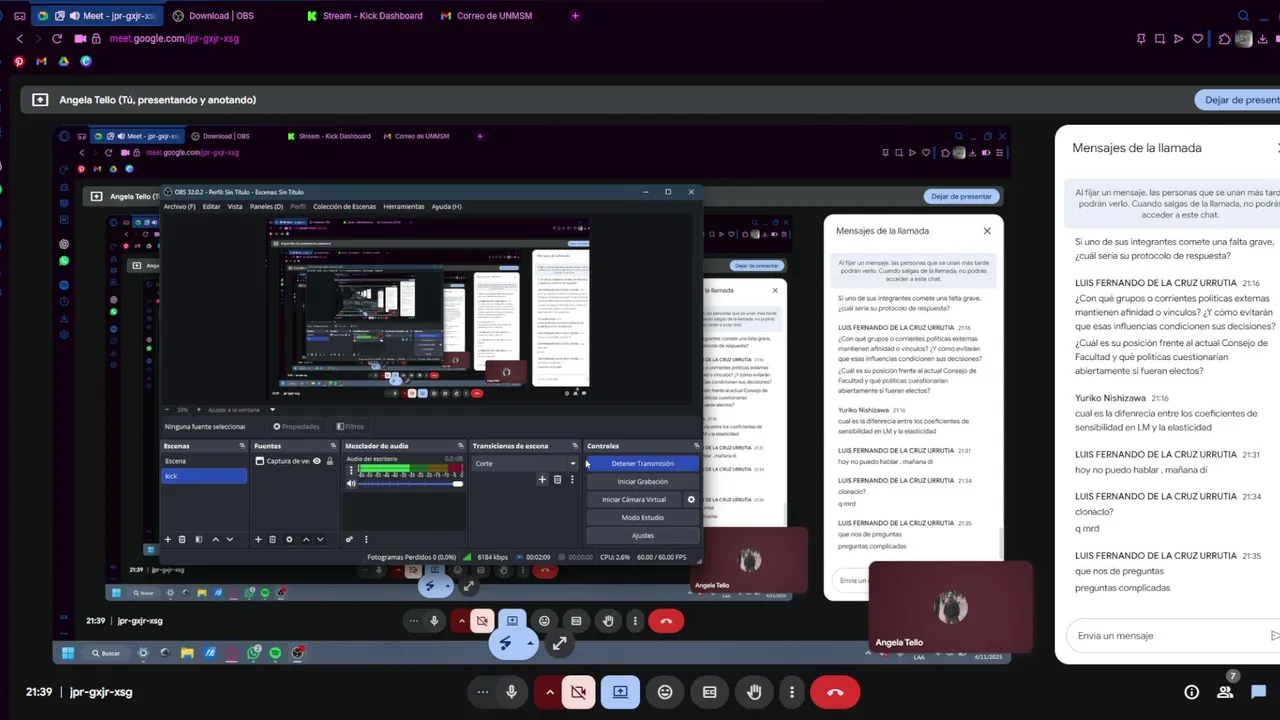
Task: Open the Pinterest bookmark in the top bookmarks bar
Action: 19,61
